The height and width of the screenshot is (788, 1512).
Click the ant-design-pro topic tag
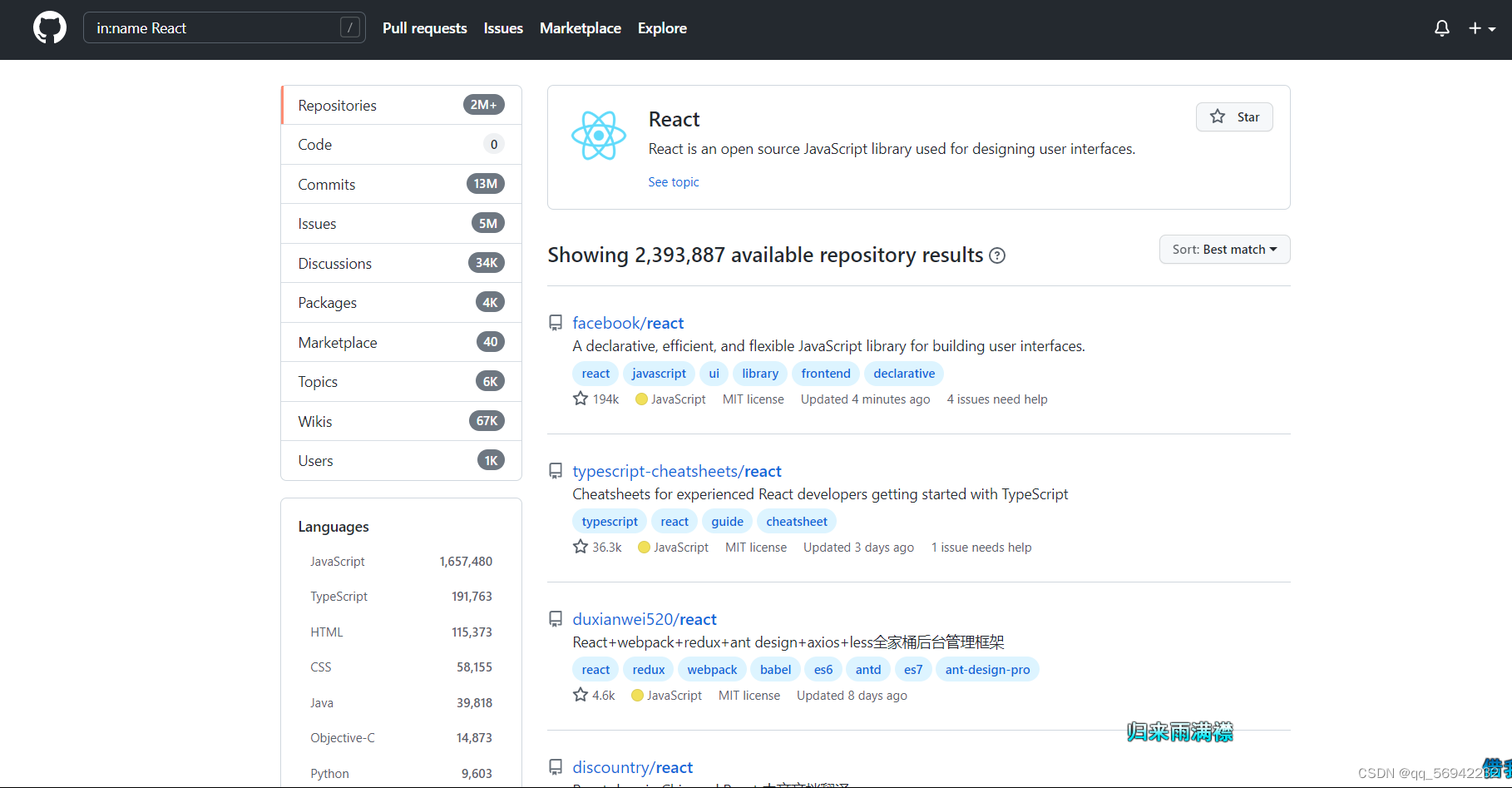tap(987, 670)
